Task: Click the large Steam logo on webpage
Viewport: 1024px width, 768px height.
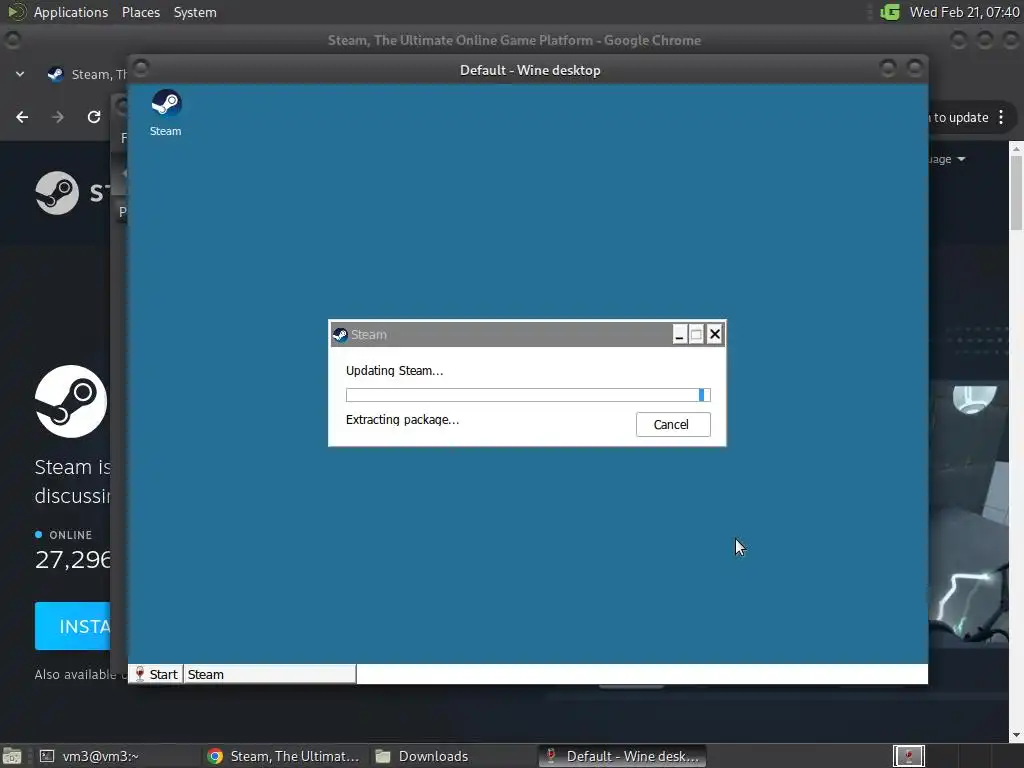Action: 71,401
